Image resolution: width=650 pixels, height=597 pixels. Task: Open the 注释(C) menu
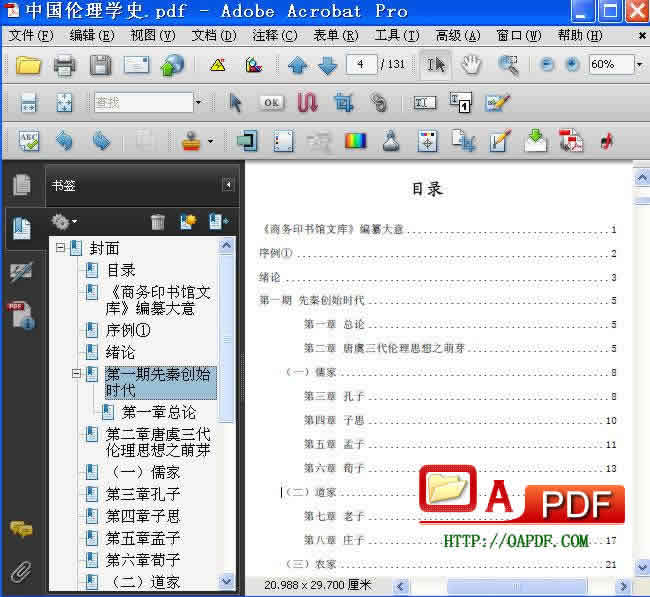tap(274, 36)
